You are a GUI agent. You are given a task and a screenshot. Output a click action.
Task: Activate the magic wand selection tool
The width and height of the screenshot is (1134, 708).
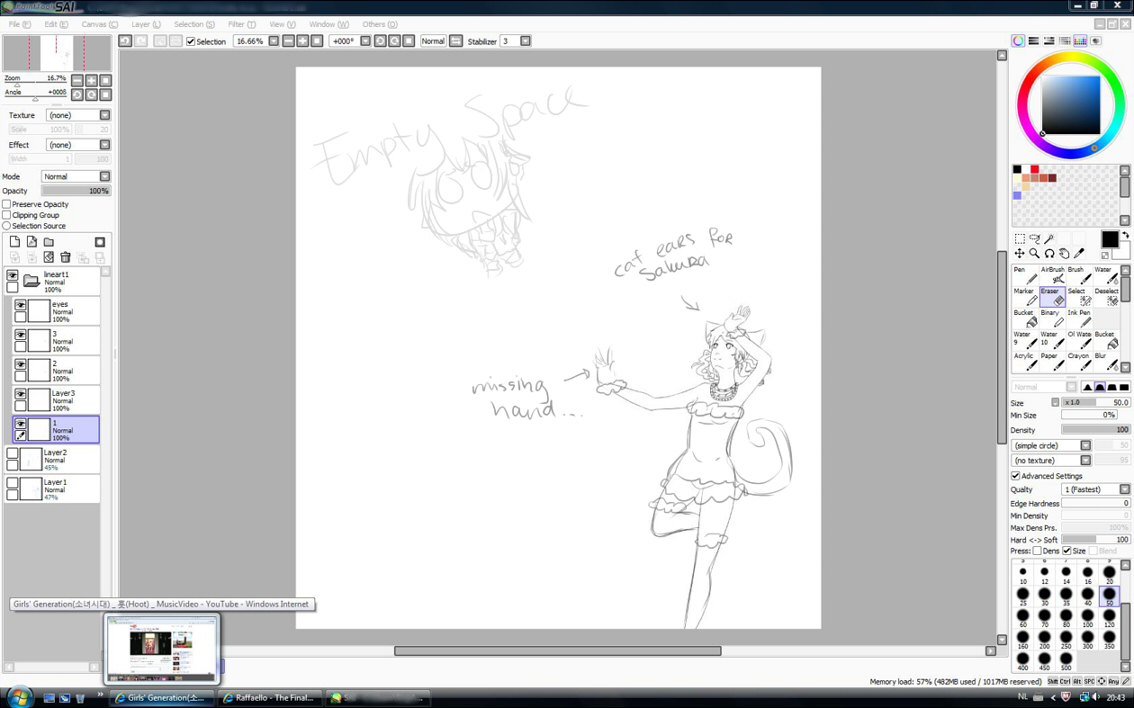(1049, 239)
